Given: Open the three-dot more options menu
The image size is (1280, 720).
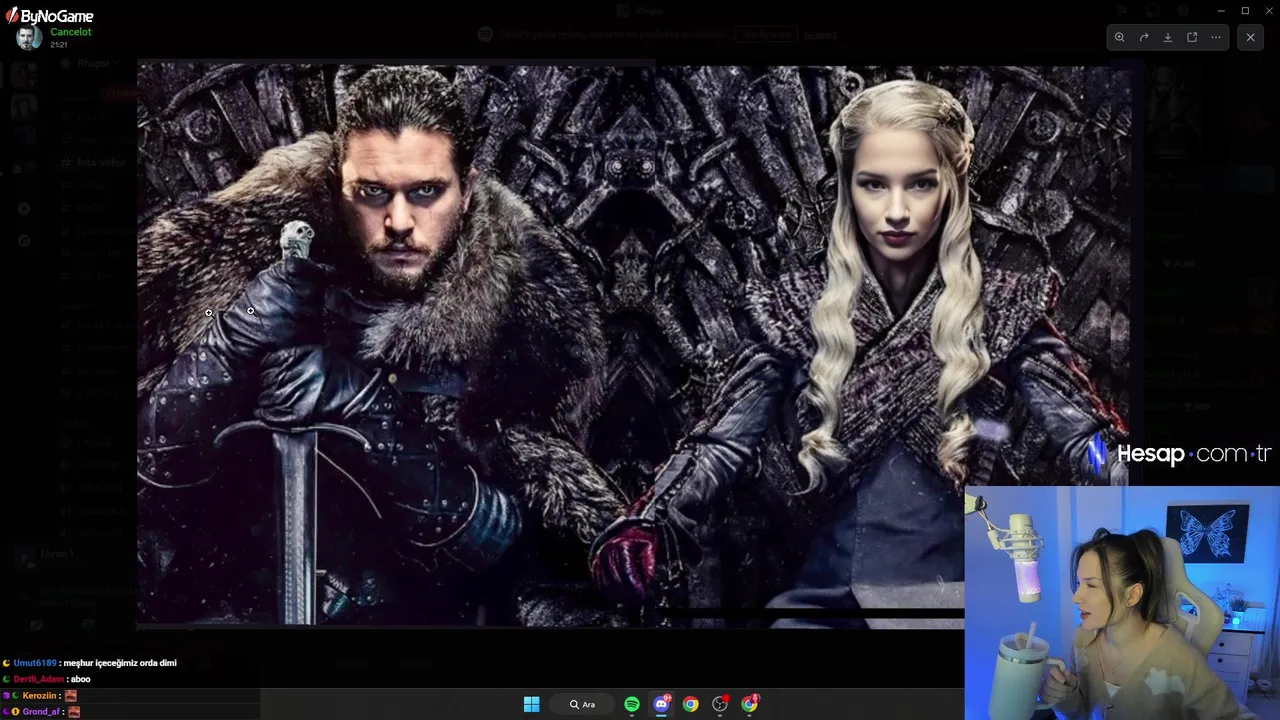Looking at the screenshot, I should 1216,38.
